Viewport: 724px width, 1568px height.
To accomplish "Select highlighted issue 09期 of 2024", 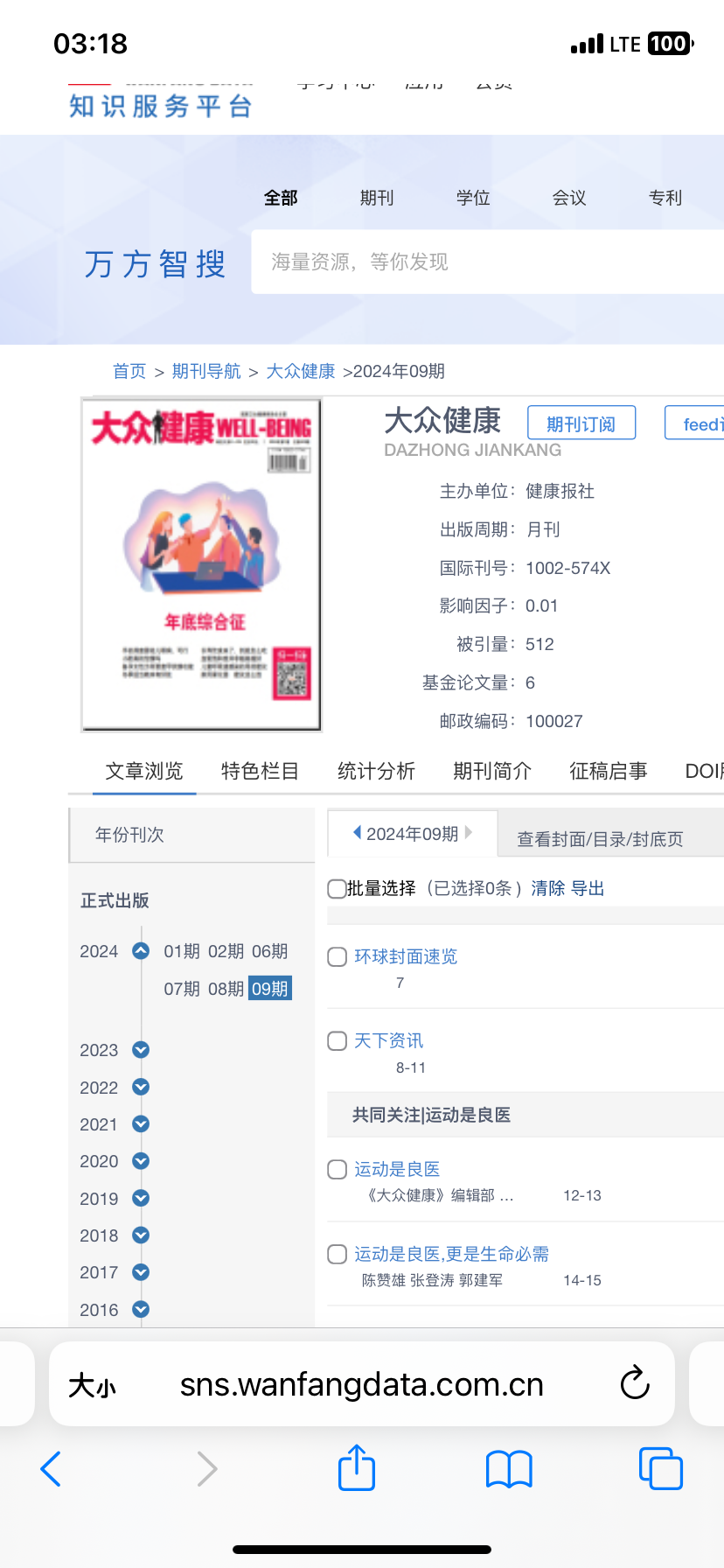I will point(270,989).
